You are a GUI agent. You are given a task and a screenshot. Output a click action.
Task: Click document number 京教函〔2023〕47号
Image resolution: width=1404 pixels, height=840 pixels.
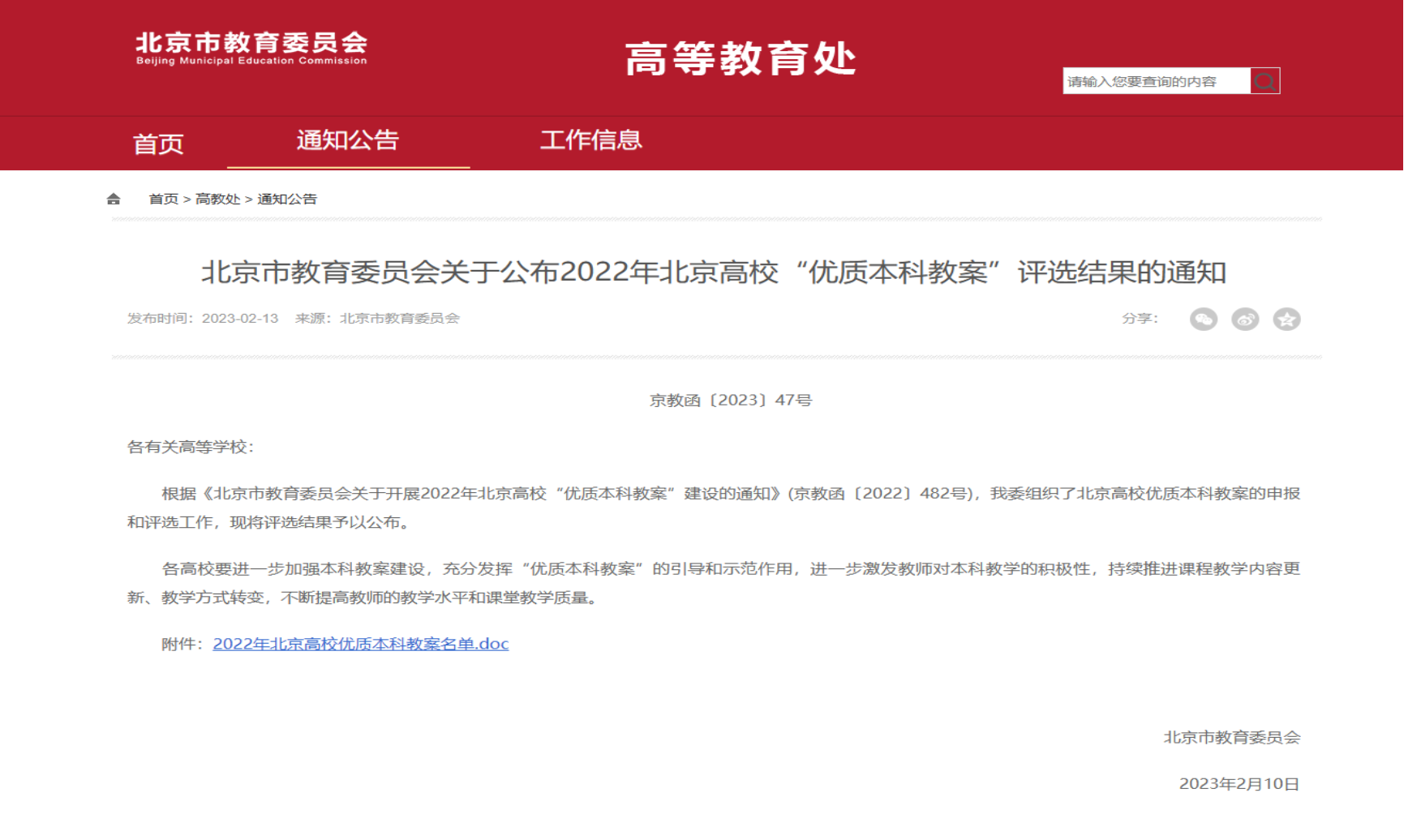click(731, 401)
